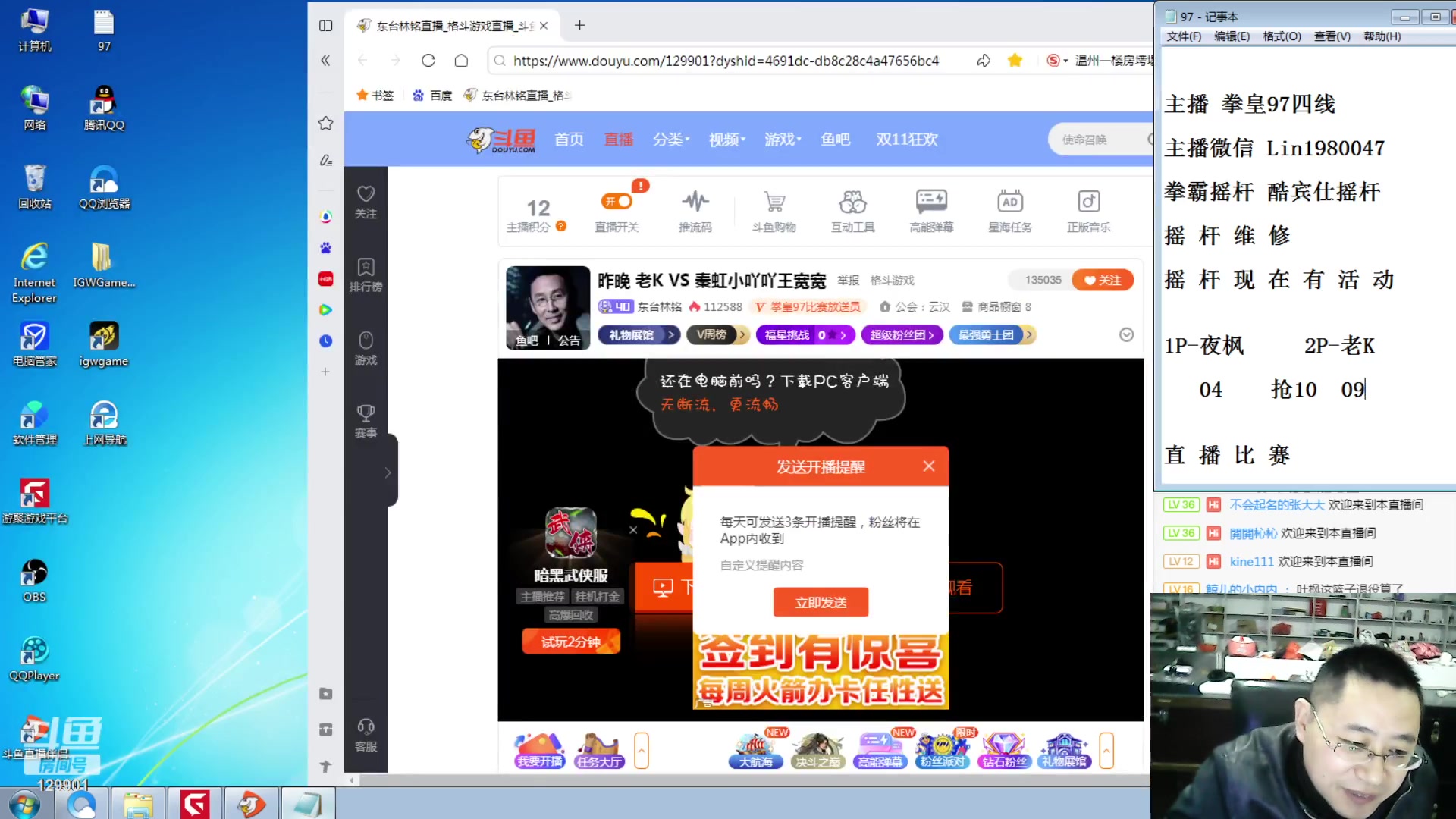Close the 暗黑武侠服 ad overlay
Screen dimensions: 1456x819
(633, 530)
